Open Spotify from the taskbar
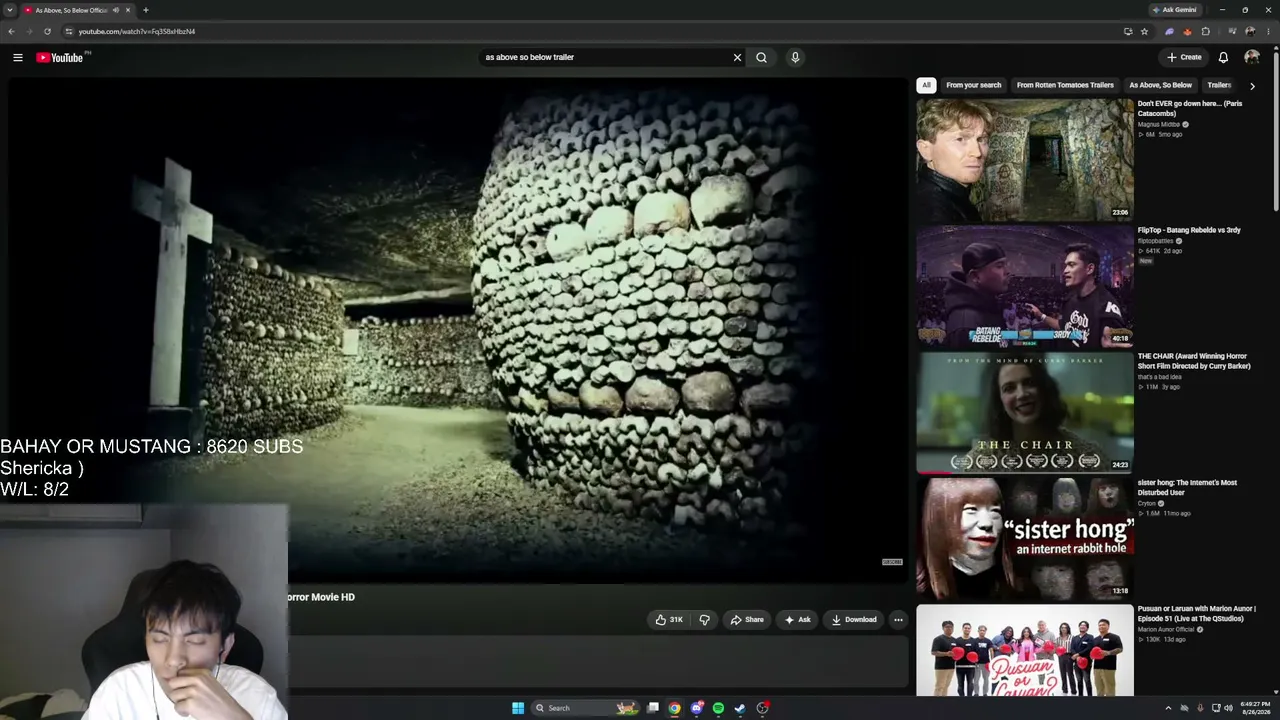The height and width of the screenshot is (720, 1280). (x=718, y=708)
